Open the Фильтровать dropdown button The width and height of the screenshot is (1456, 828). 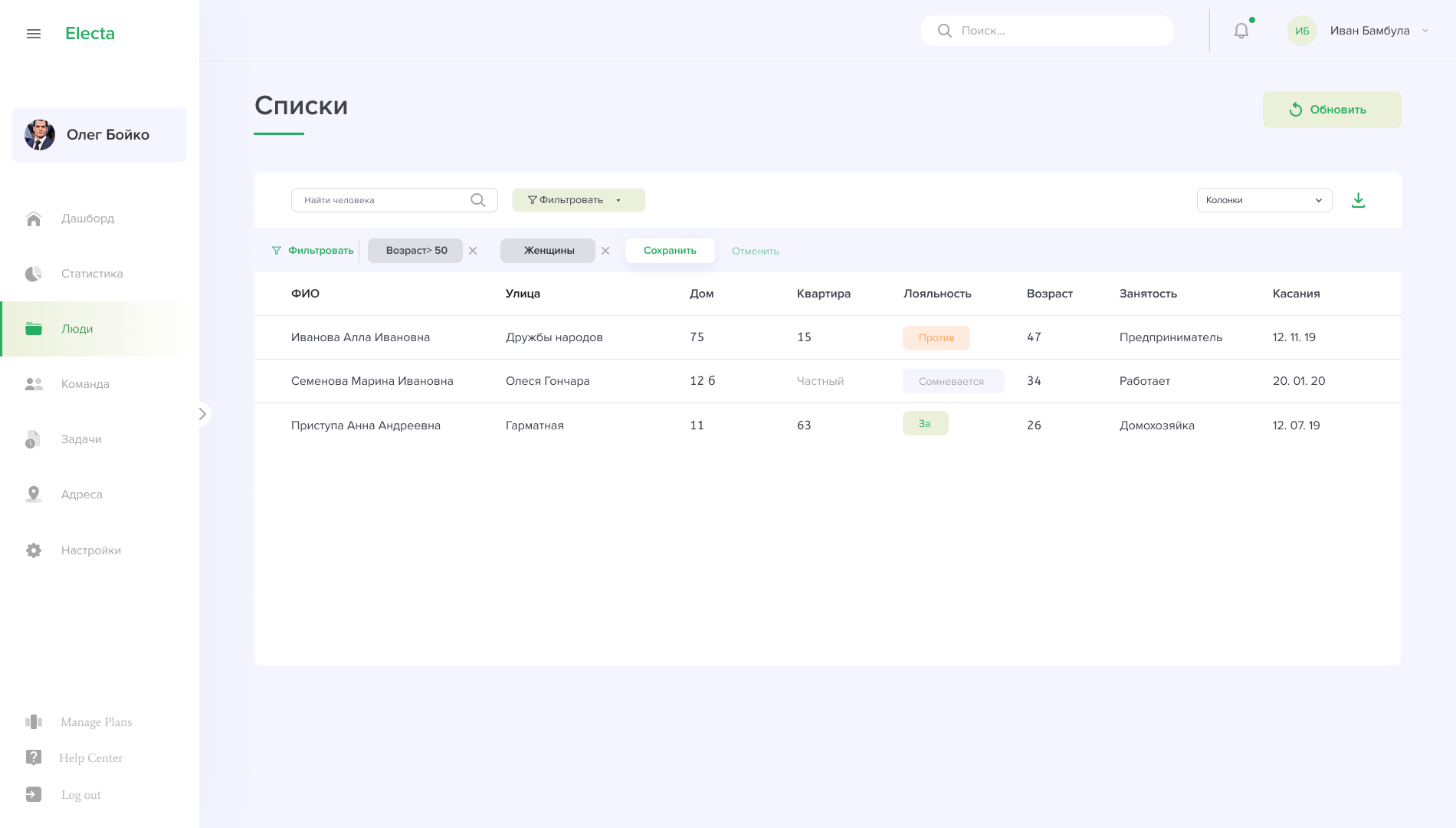579,200
